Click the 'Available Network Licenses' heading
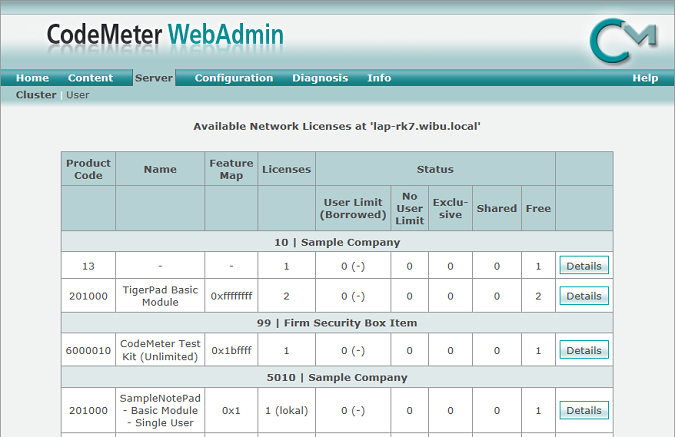The height and width of the screenshot is (437, 676). coord(337,126)
